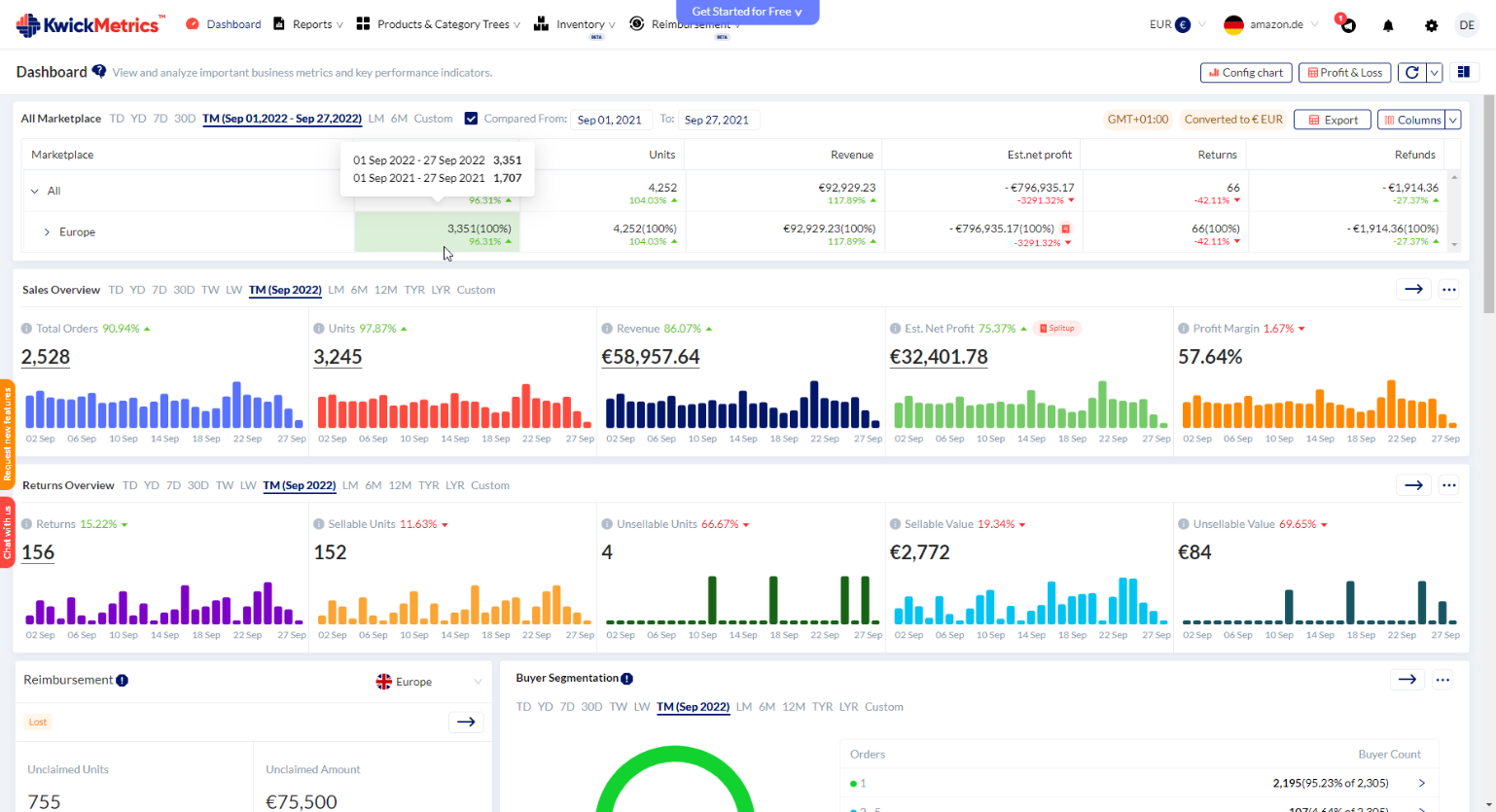Open Reimbursement Lost details arrow
The width and height of the screenshot is (1496, 812).
[466, 722]
